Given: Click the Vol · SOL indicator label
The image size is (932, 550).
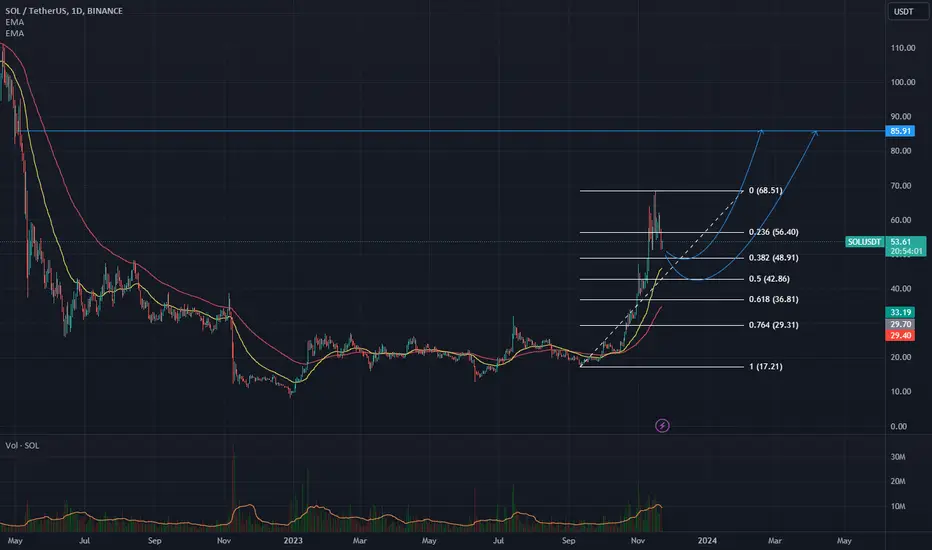Looking at the screenshot, I should [x=22, y=445].
